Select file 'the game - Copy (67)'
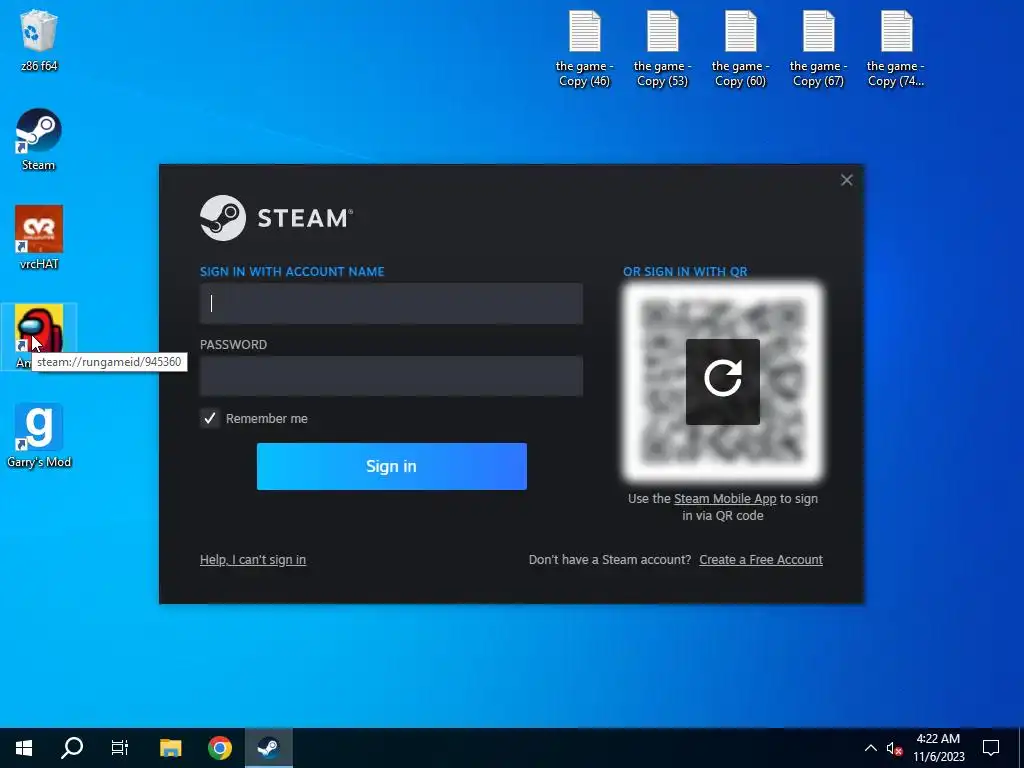Viewport: 1024px width, 768px height. (x=818, y=49)
